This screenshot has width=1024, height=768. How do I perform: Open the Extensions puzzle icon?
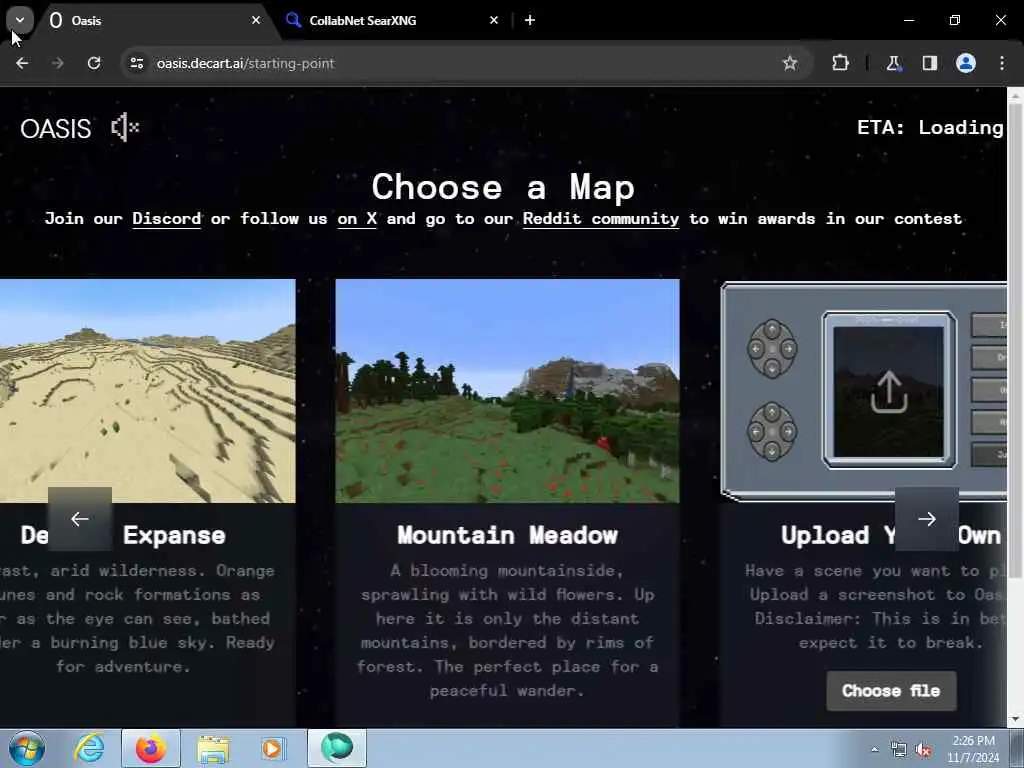pos(840,63)
